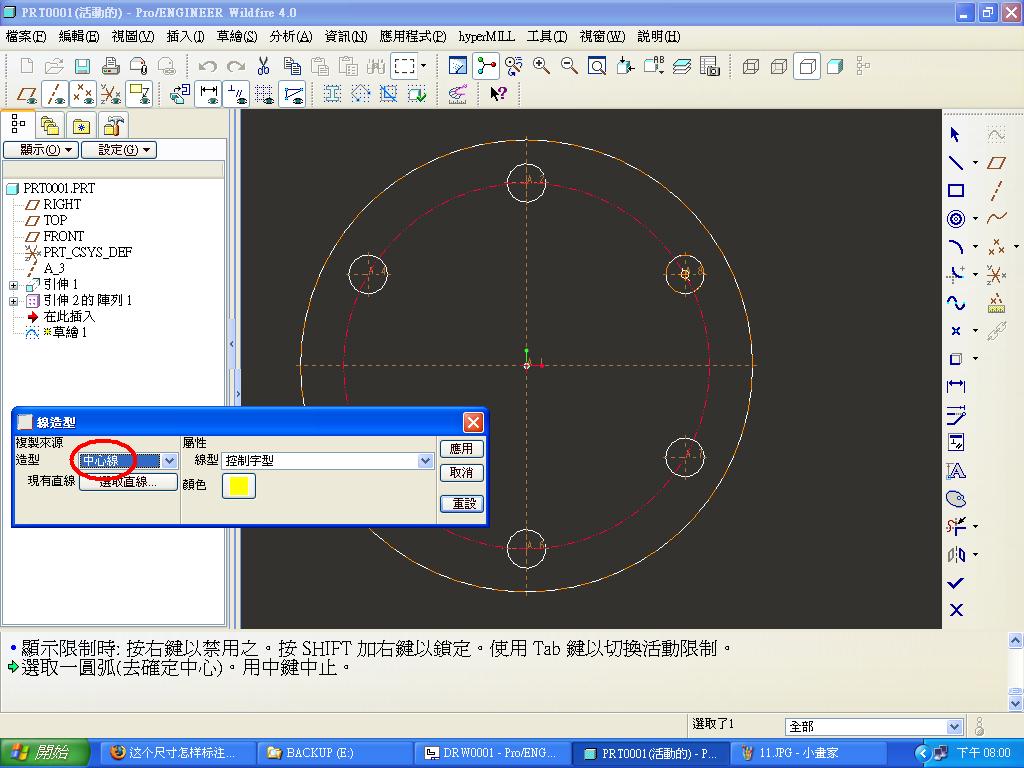
Task: Click the blue checkmark to finish sketch
Action: [x=955, y=583]
